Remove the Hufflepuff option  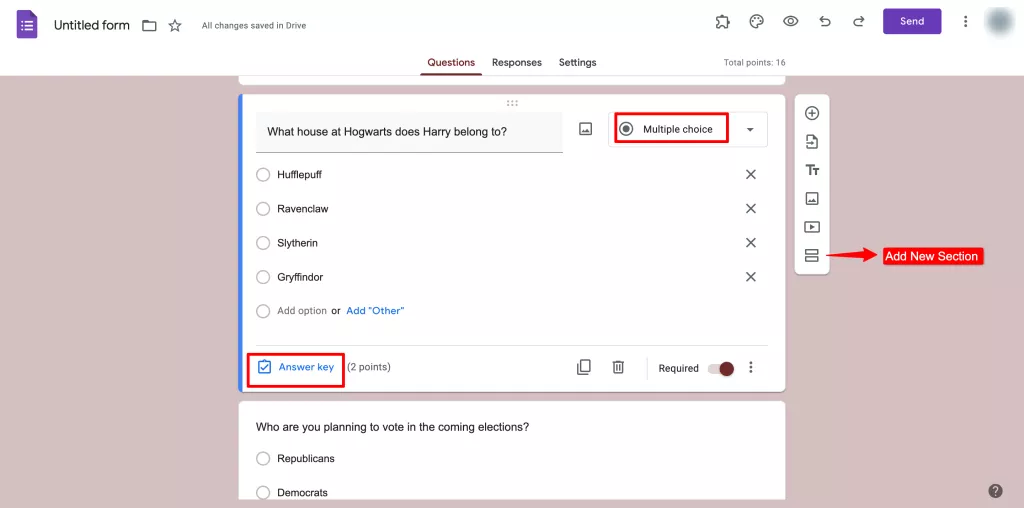[x=751, y=174]
